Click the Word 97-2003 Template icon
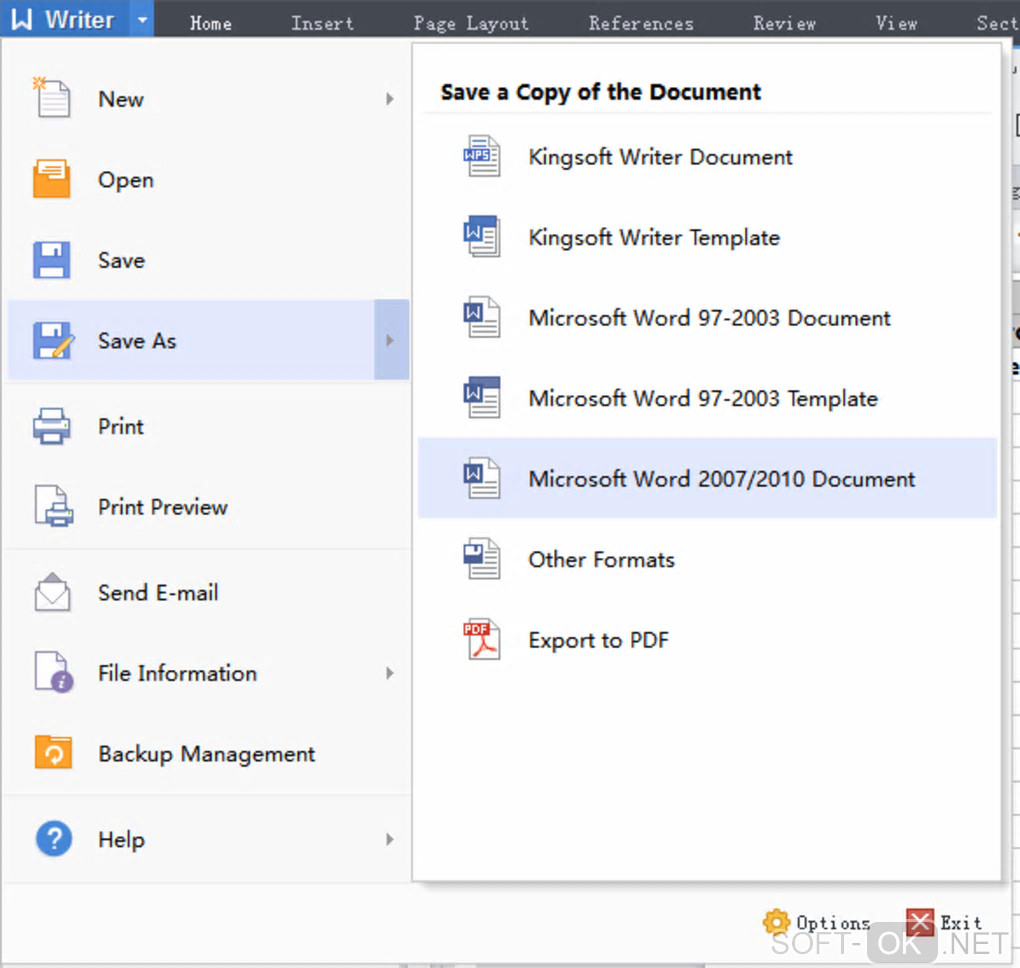Screen dimensions: 1020x968 coord(481,397)
